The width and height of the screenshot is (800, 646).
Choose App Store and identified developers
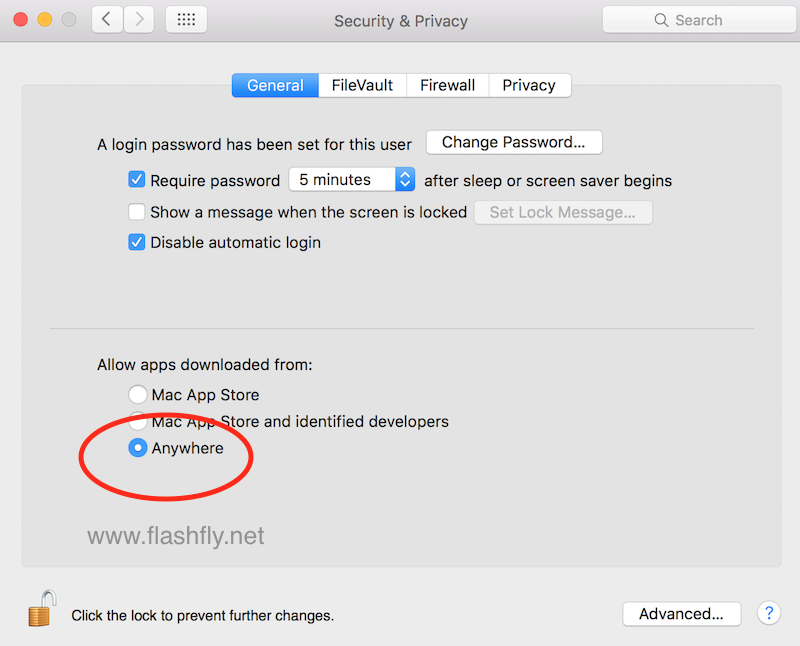coord(138,421)
